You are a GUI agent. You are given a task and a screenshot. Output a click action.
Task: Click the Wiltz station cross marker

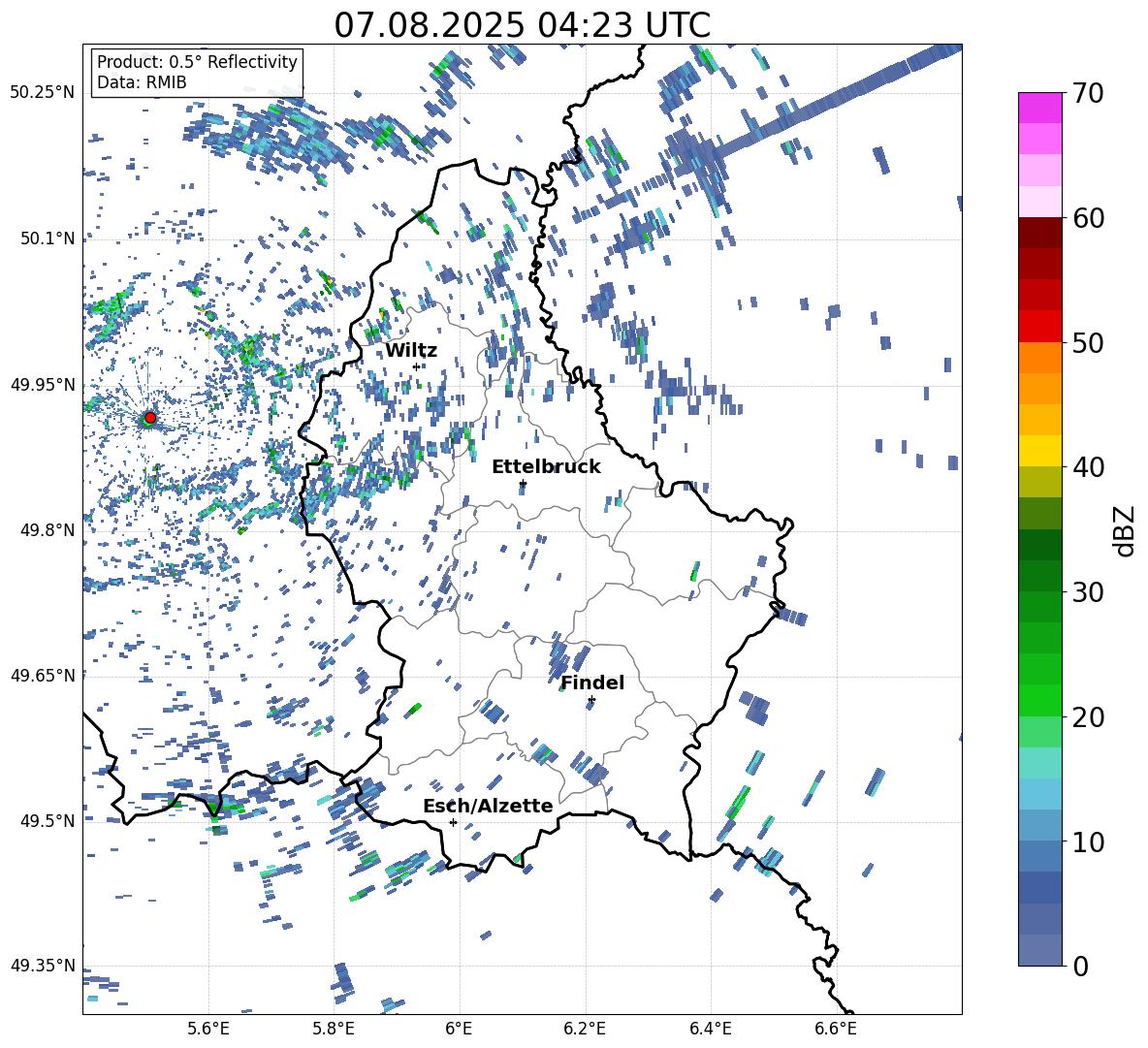point(416,366)
